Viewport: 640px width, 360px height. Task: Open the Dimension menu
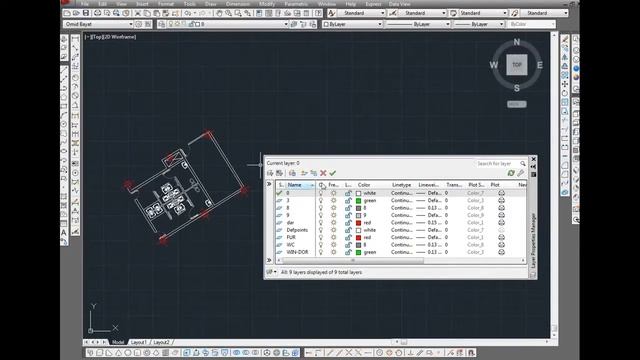click(238, 4)
